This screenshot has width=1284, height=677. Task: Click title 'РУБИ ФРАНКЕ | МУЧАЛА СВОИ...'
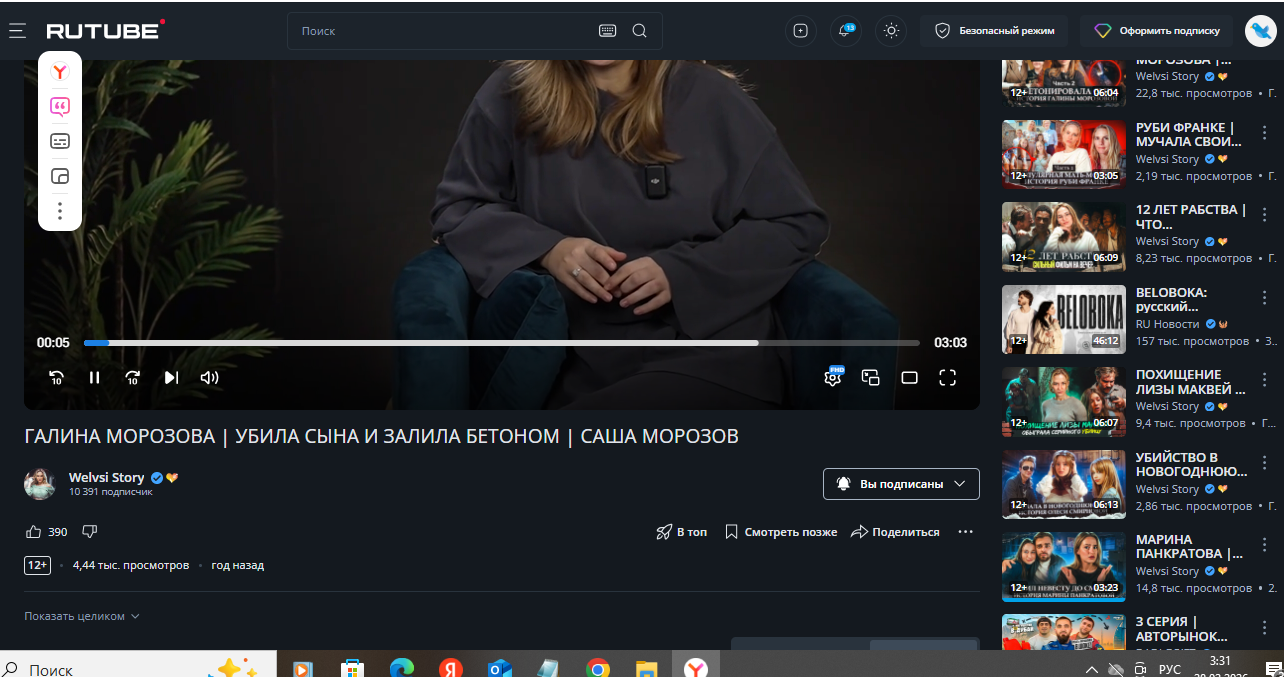[1189, 134]
